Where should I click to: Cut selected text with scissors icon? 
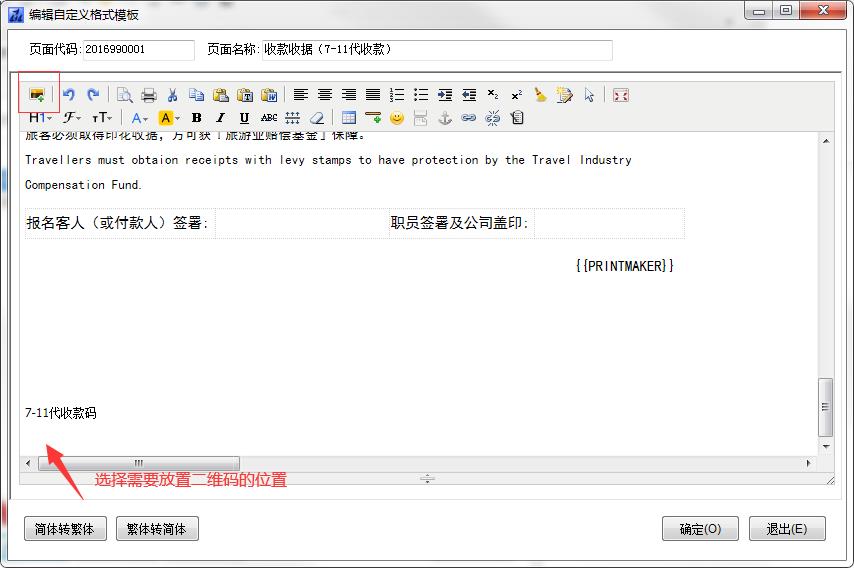pyautogui.click(x=172, y=95)
